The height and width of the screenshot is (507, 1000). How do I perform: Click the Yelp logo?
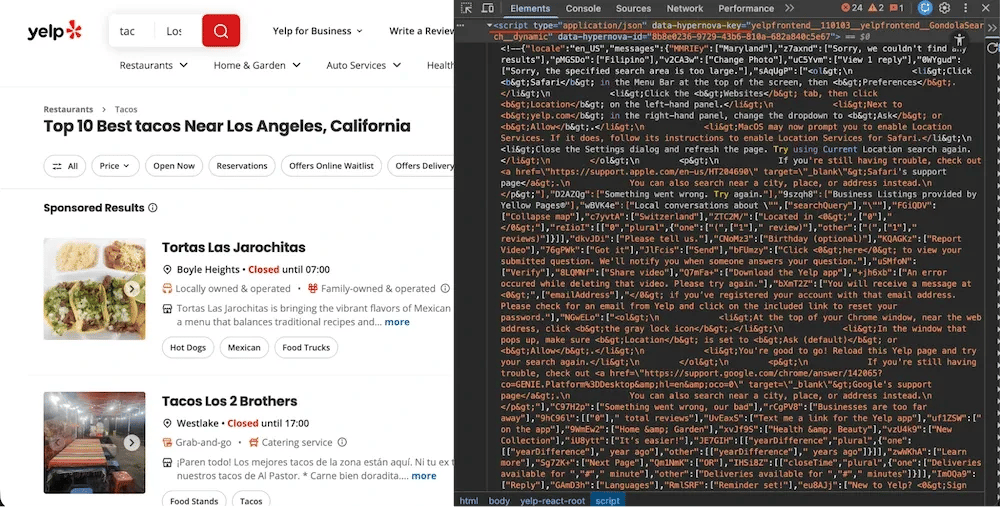55,31
